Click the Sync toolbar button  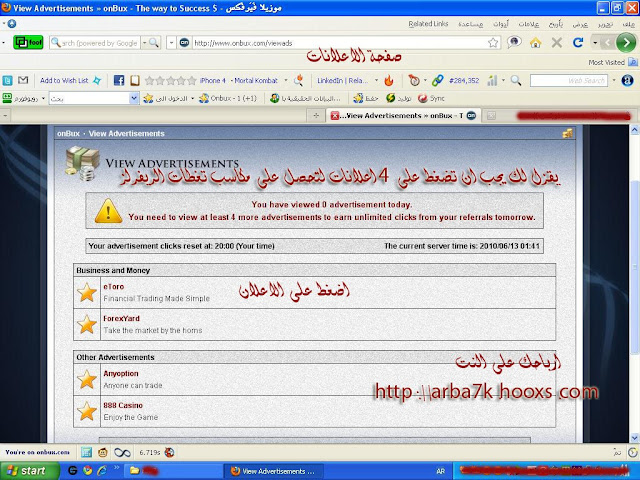click(x=431, y=98)
